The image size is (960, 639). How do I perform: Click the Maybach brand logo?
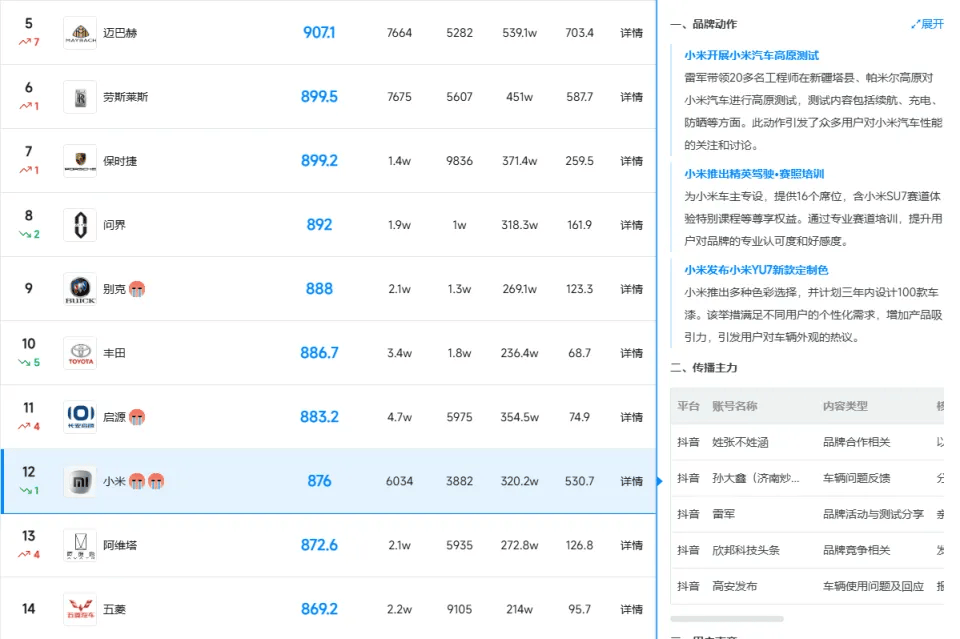(80, 33)
